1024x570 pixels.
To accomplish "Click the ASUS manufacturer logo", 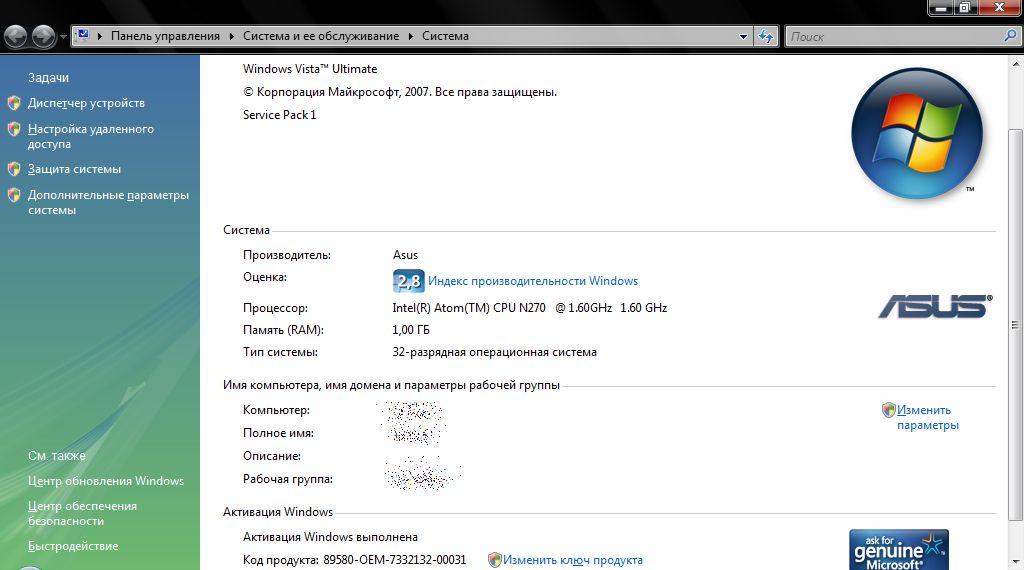I will point(935,306).
